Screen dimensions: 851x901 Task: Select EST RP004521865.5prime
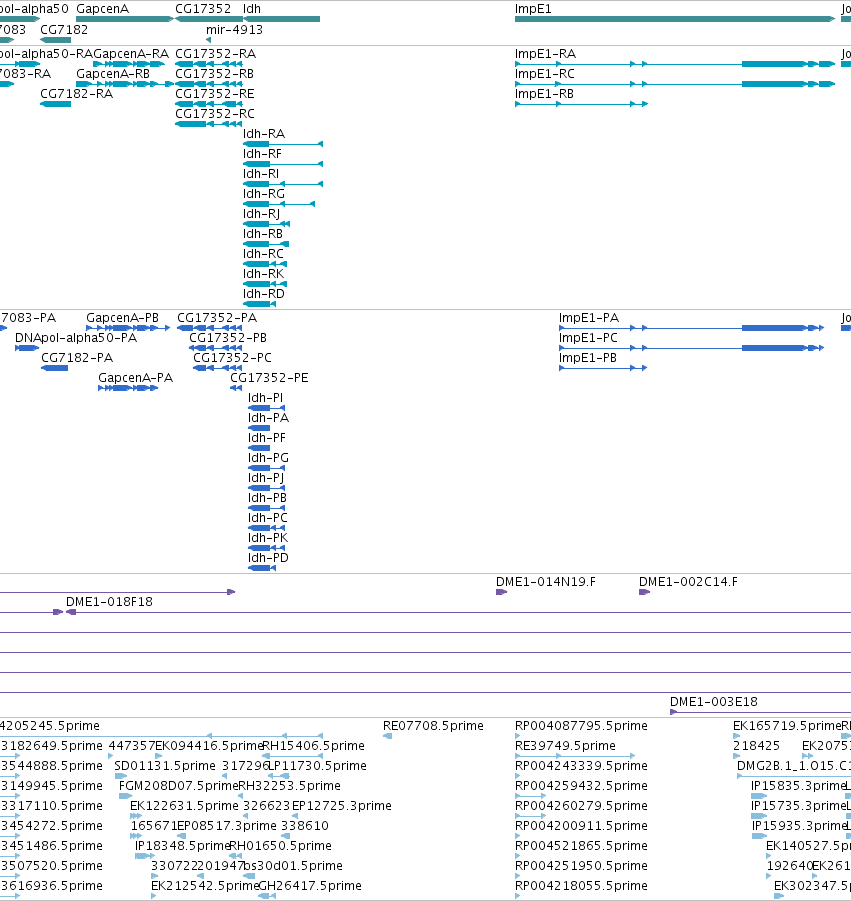(x=581, y=846)
